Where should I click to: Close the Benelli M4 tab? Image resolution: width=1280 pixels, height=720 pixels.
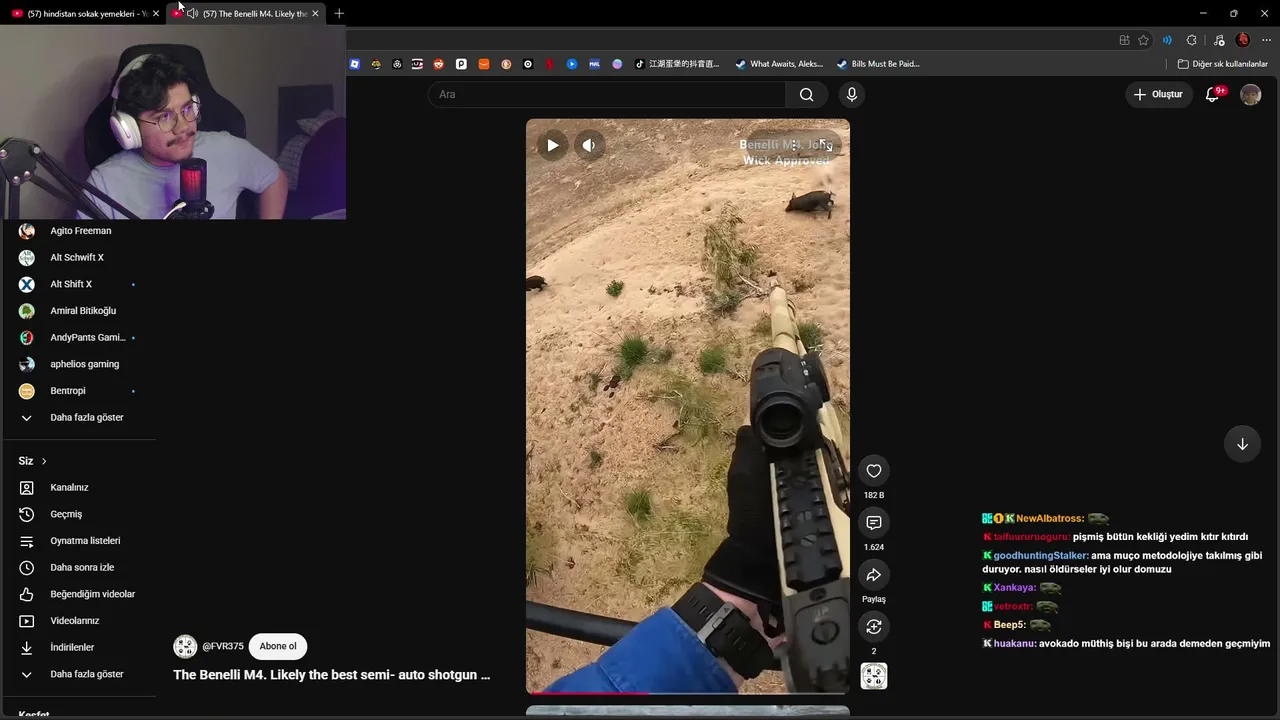coord(315,13)
